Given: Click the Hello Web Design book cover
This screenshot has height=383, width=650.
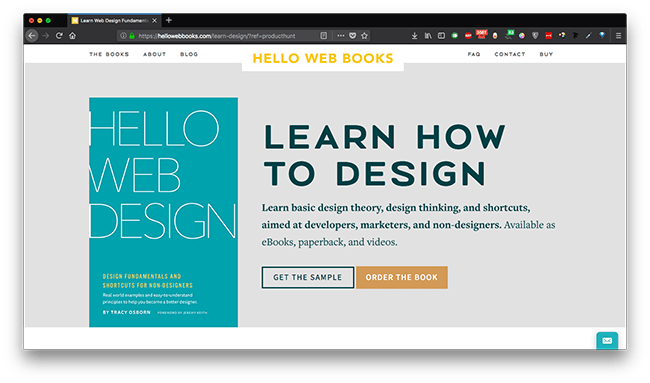Looking at the screenshot, I should click(x=163, y=212).
